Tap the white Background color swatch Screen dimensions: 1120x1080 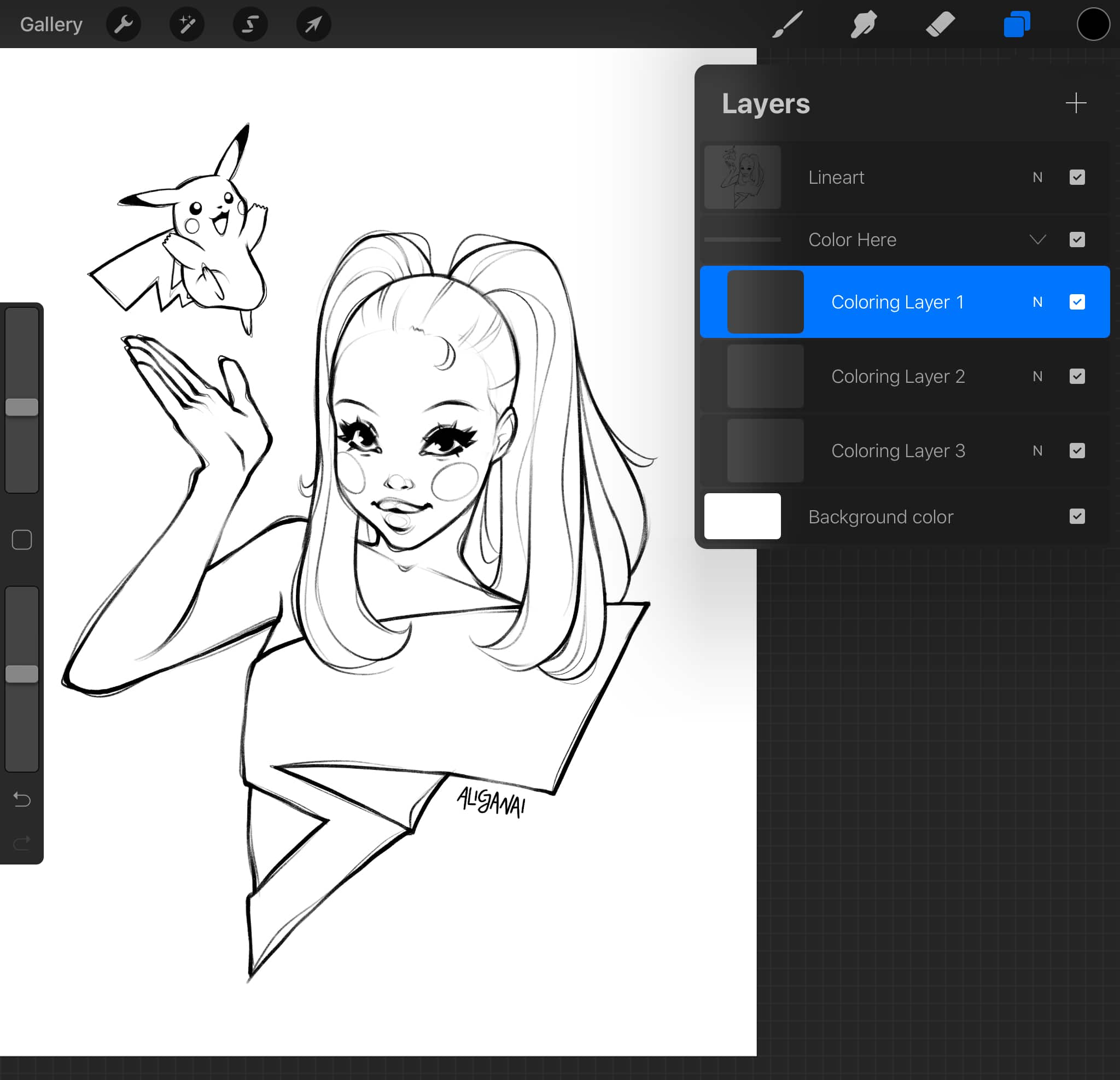(742, 516)
